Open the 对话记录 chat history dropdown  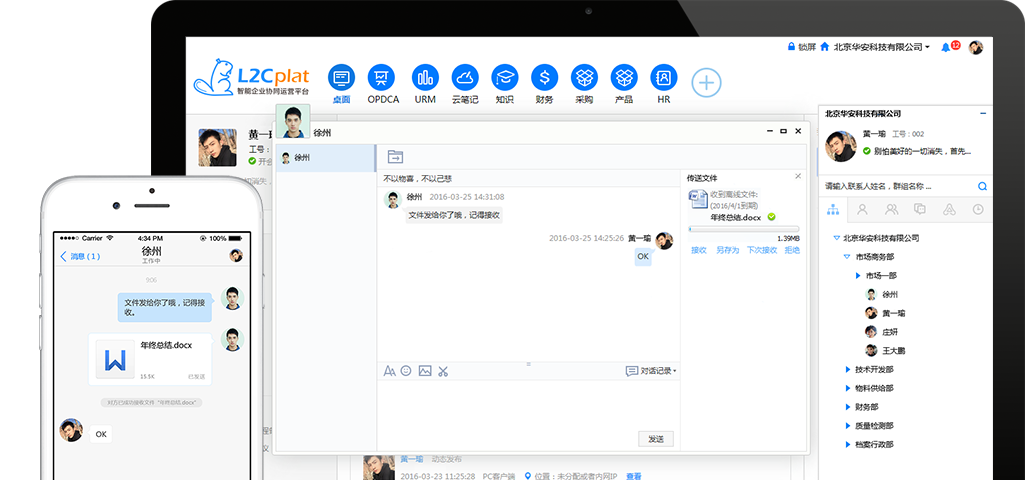(x=651, y=371)
